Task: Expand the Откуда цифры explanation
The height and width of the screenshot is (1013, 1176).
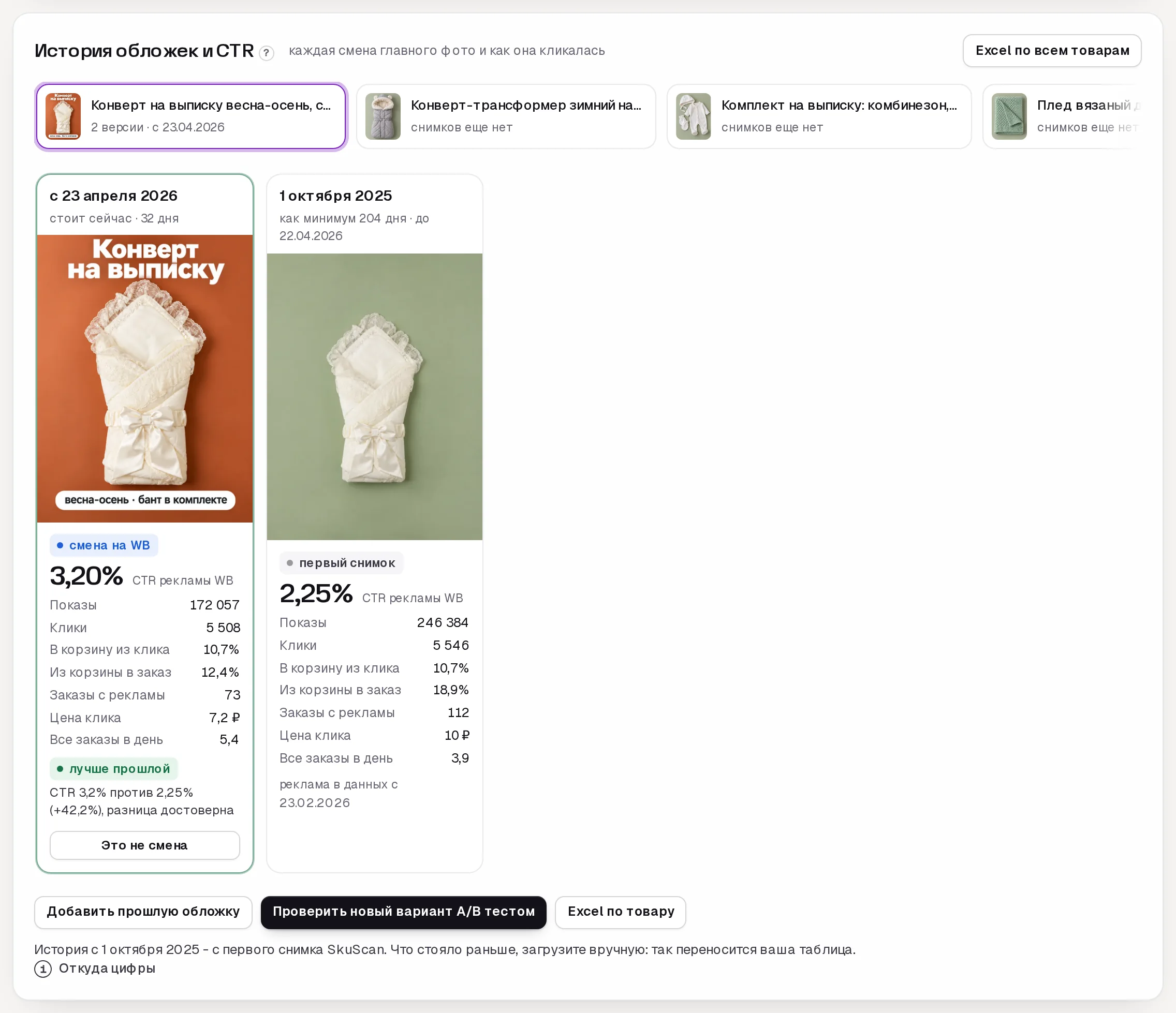Action: (107, 968)
